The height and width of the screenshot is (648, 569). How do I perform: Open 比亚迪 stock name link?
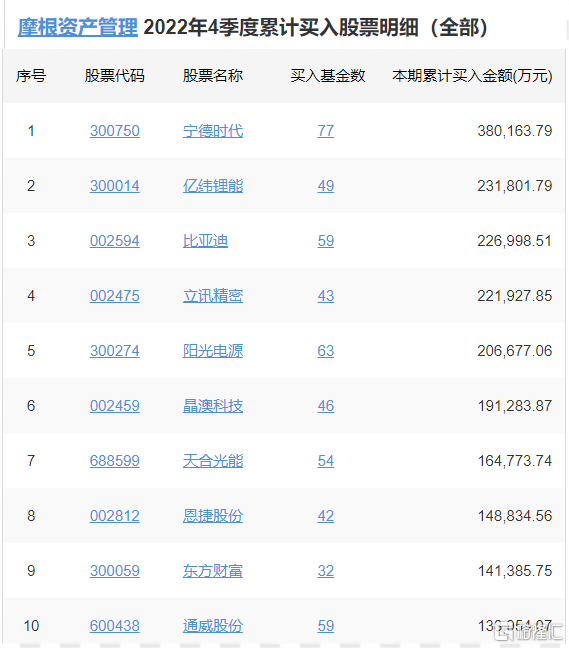pyautogui.click(x=205, y=241)
